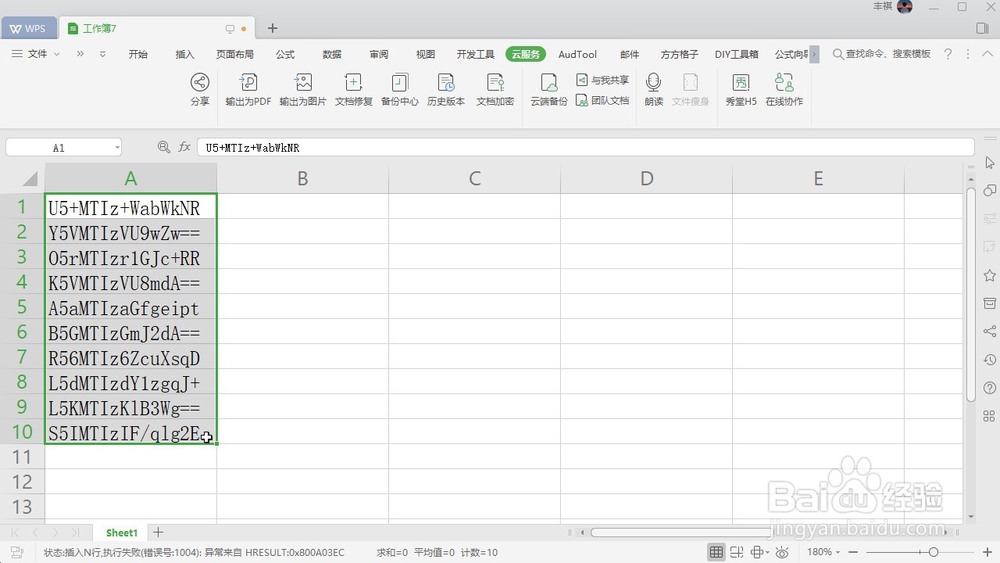Open the Name Box dropdown arrow
The image size is (1000, 563).
[x=117, y=148]
